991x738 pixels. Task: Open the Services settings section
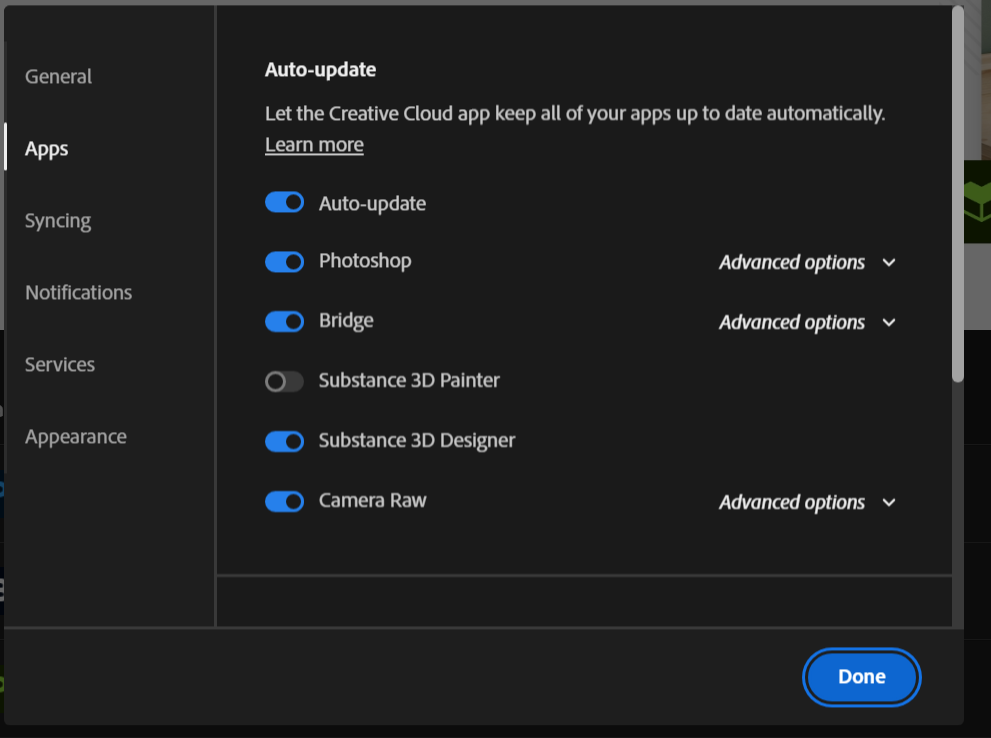(x=59, y=364)
